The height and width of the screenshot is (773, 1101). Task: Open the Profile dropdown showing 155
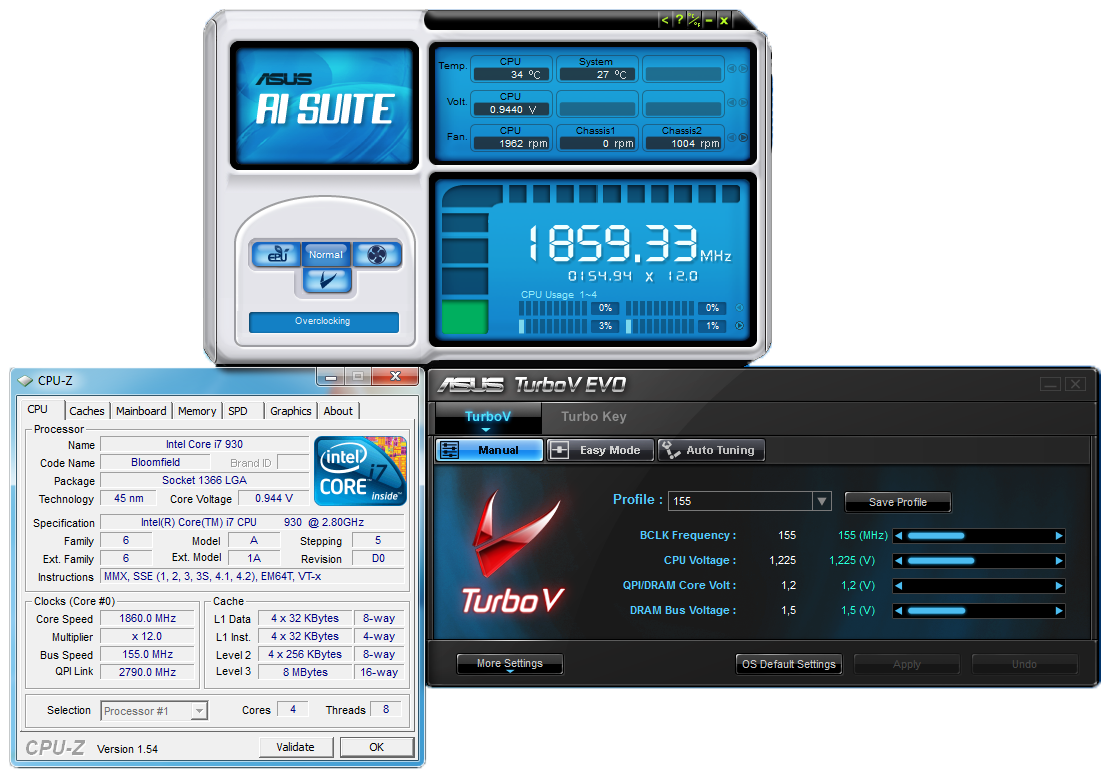(749, 501)
